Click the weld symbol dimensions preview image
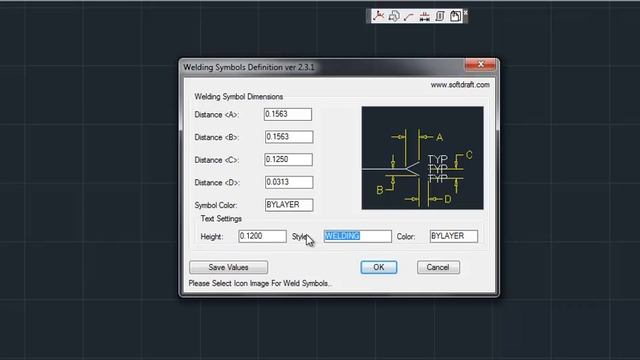640x360 pixels. [422, 158]
